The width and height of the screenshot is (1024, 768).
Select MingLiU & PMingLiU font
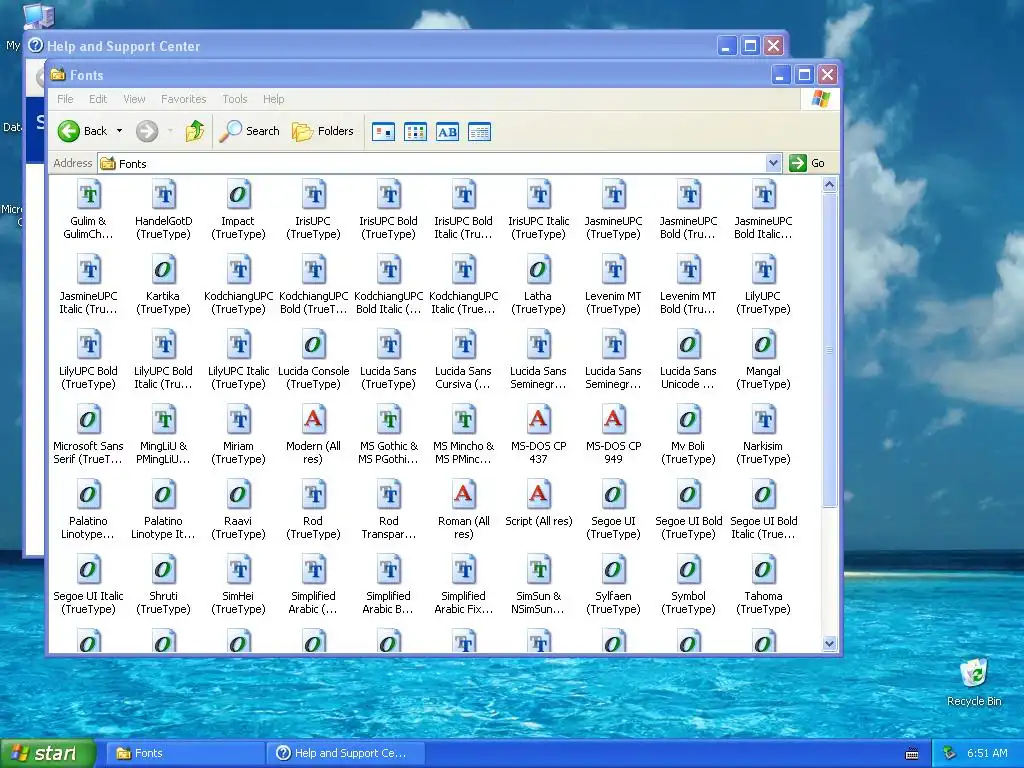tap(163, 434)
